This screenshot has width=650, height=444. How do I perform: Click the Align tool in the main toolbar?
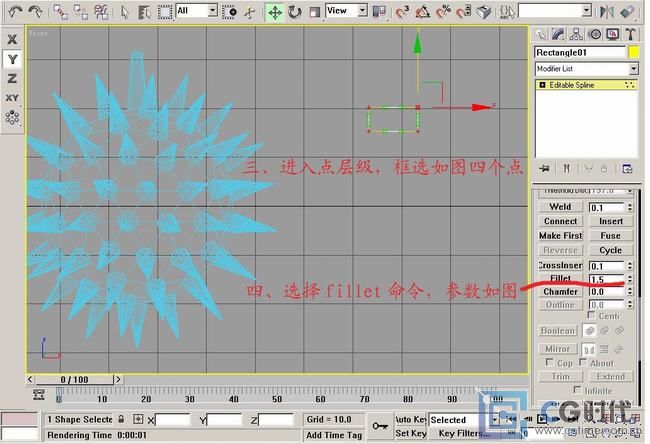(628, 12)
